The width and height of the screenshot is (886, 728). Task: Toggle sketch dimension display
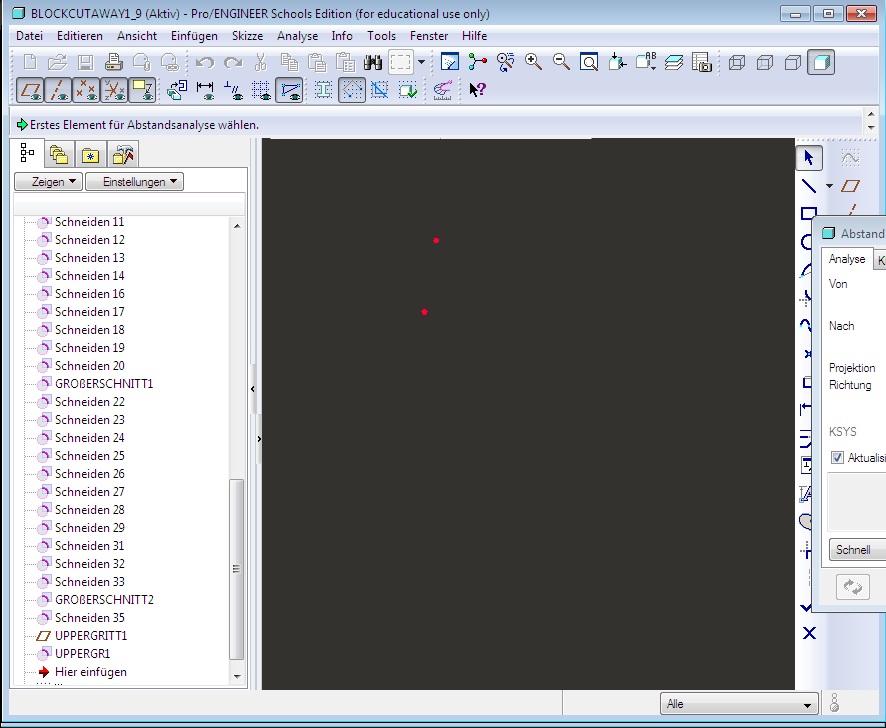pyautogui.click(x=205, y=90)
